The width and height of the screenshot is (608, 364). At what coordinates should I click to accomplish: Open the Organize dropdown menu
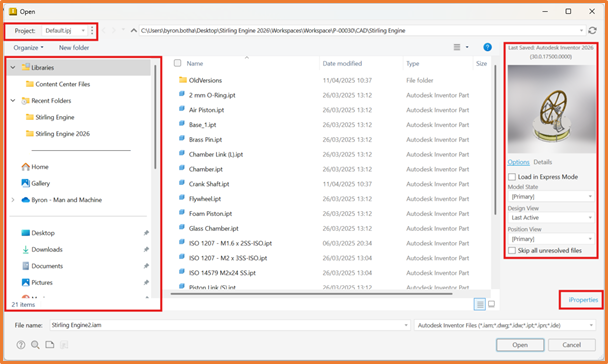click(28, 48)
